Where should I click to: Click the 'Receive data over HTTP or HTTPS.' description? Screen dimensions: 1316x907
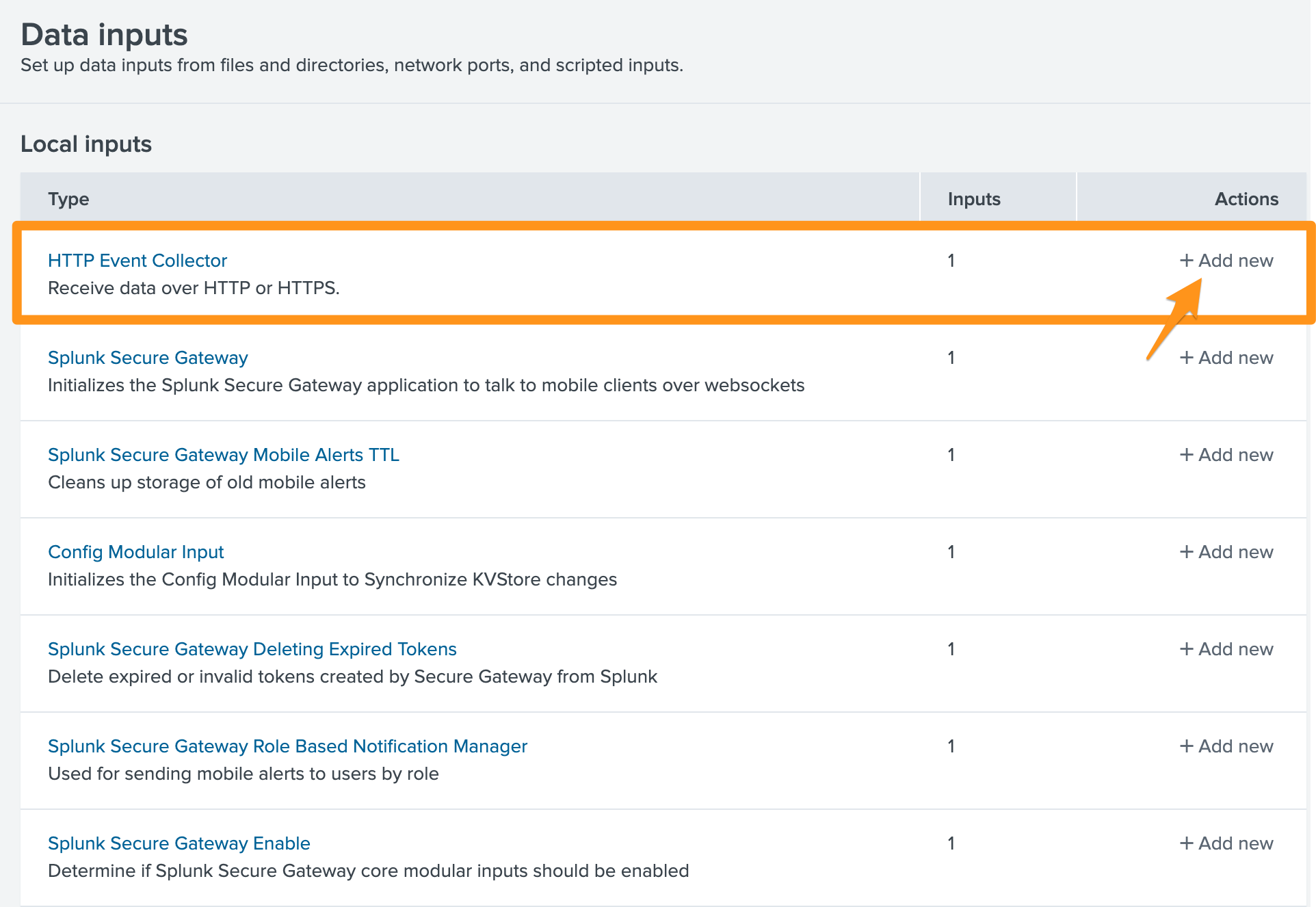coord(194,288)
